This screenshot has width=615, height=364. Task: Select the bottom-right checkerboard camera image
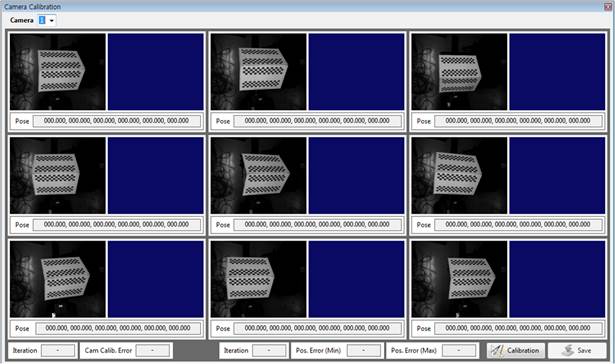459,279
